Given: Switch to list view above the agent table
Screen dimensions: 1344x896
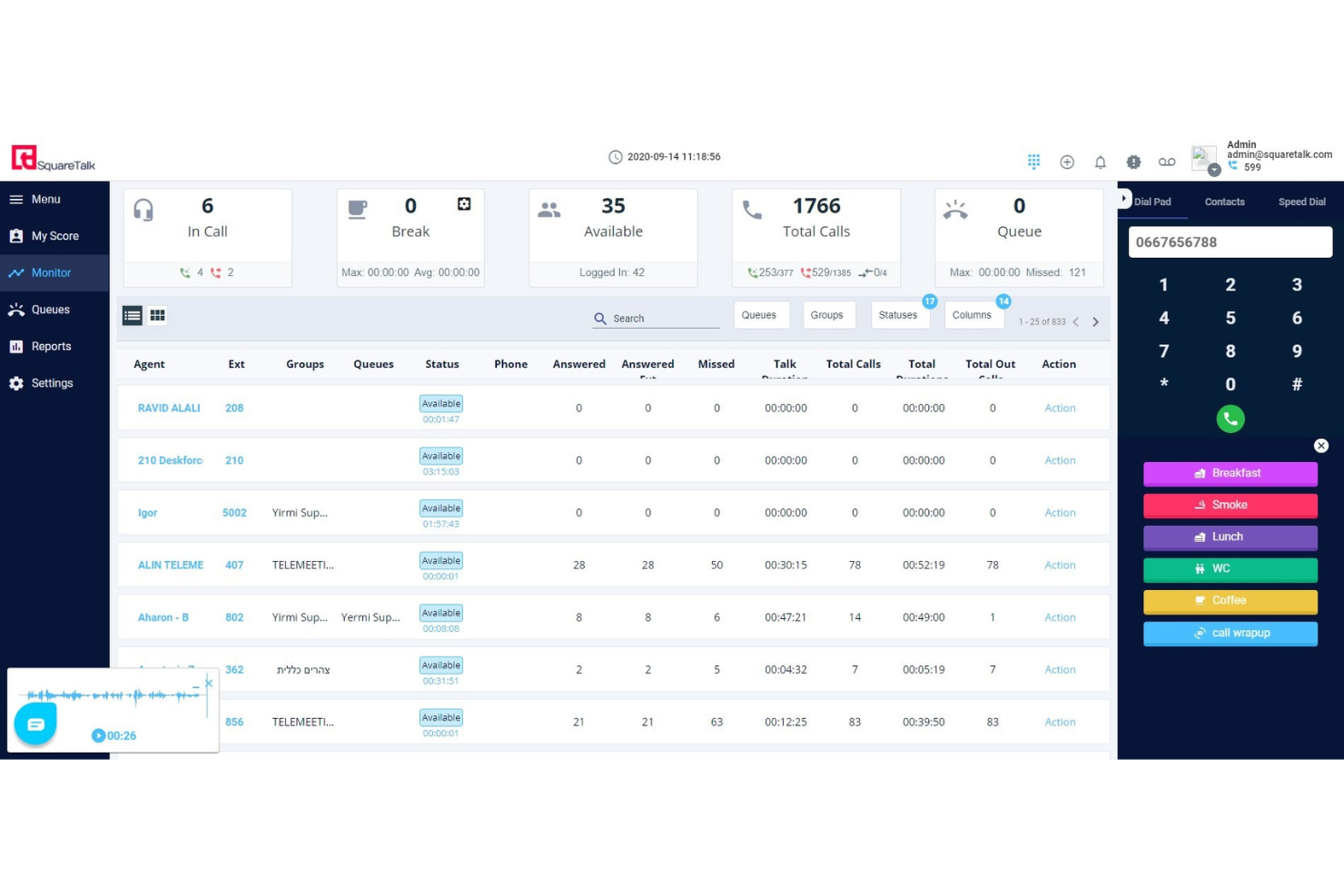Looking at the screenshot, I should (x=133, y=315).
